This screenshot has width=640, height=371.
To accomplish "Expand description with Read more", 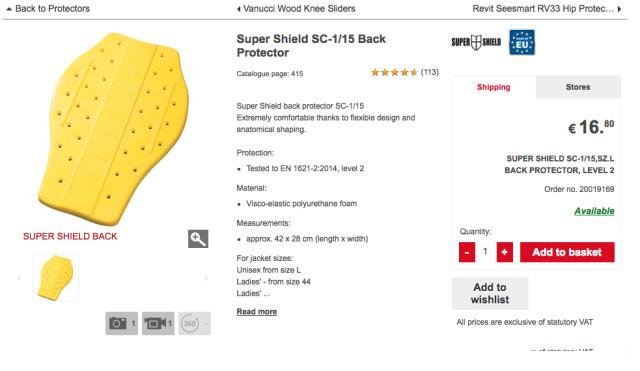I will click(257, 311).
